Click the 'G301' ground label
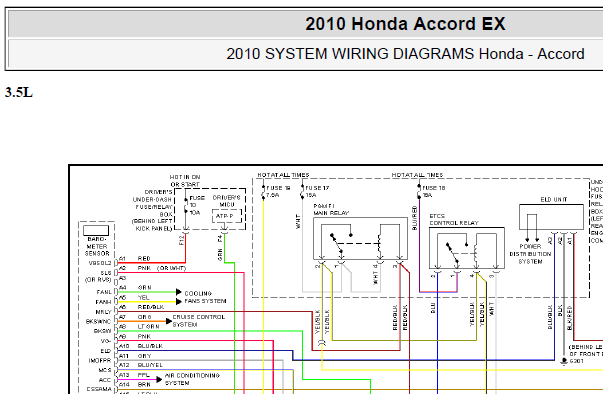The width and height of the screenshot is (603, 394). pos(576,361)
